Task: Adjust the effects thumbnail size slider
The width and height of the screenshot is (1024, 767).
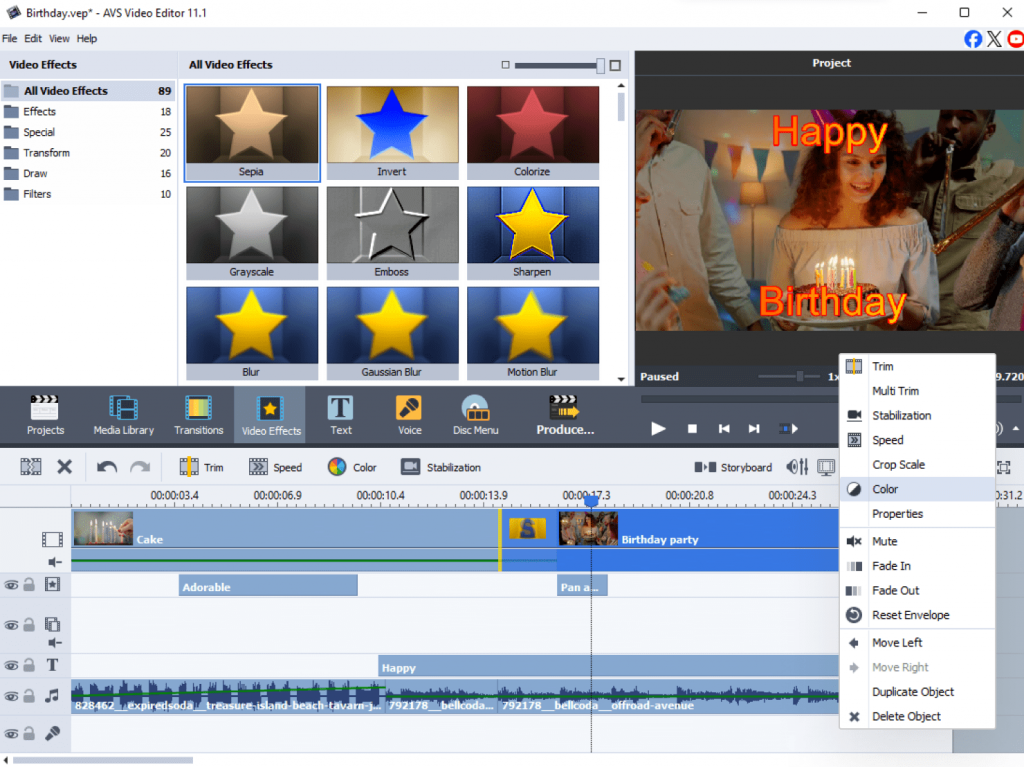Action: pos(600,66)
